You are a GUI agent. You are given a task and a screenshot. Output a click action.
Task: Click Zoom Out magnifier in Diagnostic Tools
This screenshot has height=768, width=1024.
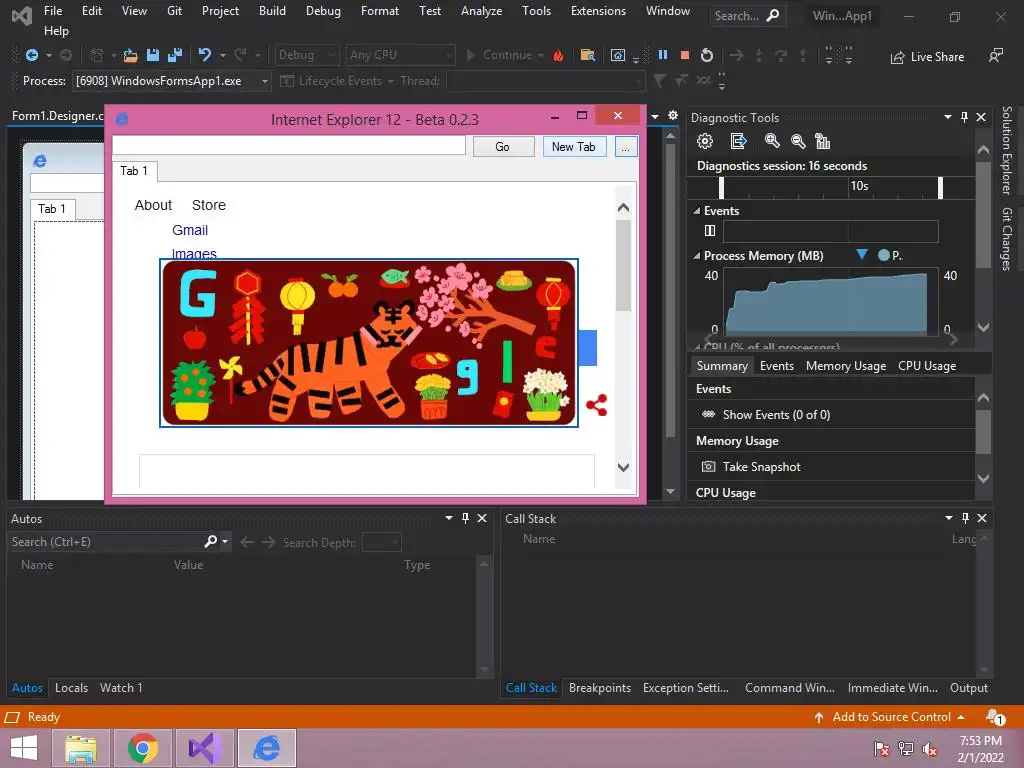point(797,141)
